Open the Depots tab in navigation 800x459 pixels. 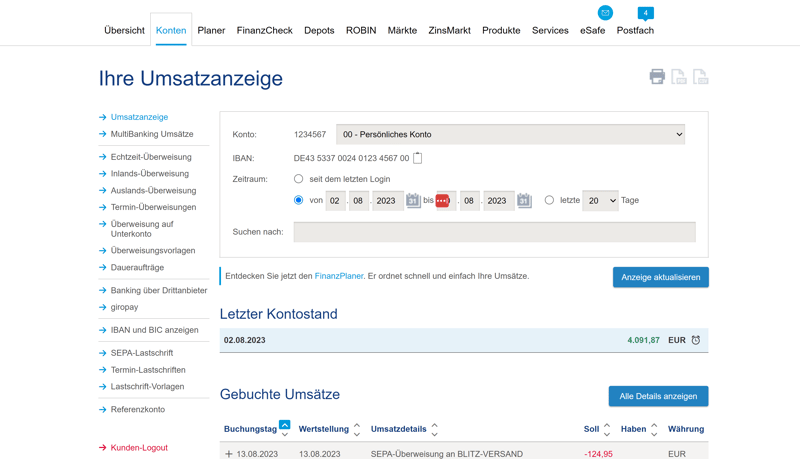coord(319,30)
